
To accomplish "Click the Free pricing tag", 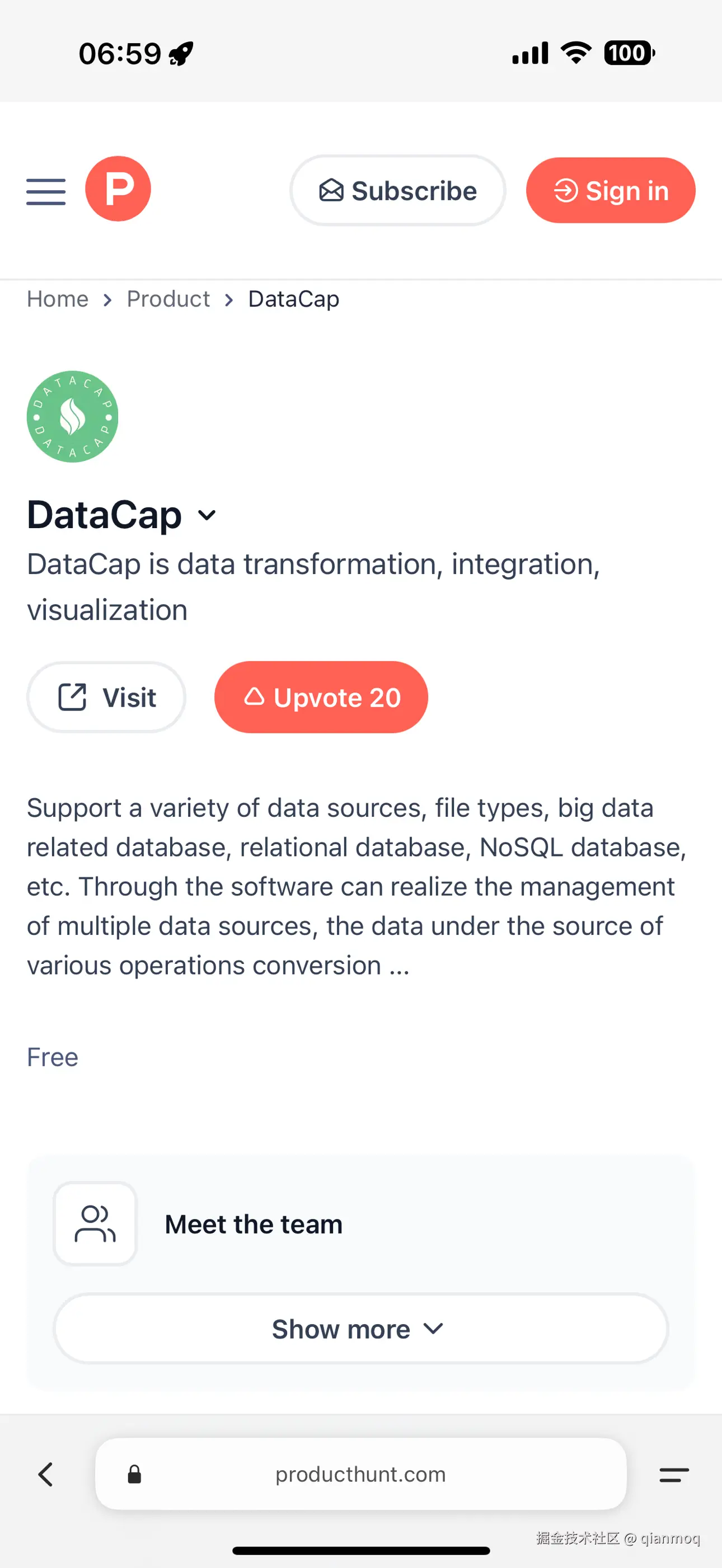I will [53, 1057].
